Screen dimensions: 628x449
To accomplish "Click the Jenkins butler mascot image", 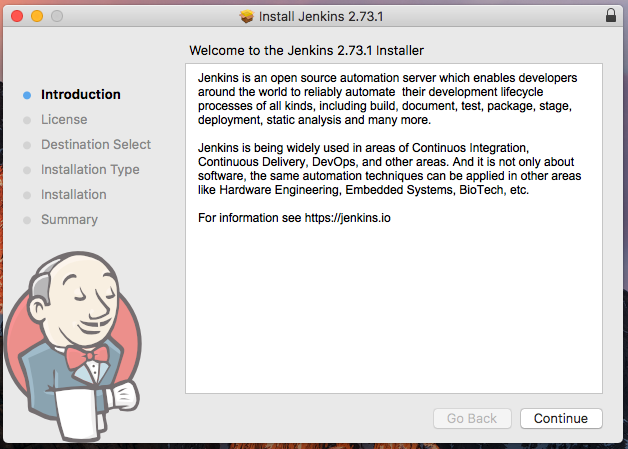I will 73,345.
